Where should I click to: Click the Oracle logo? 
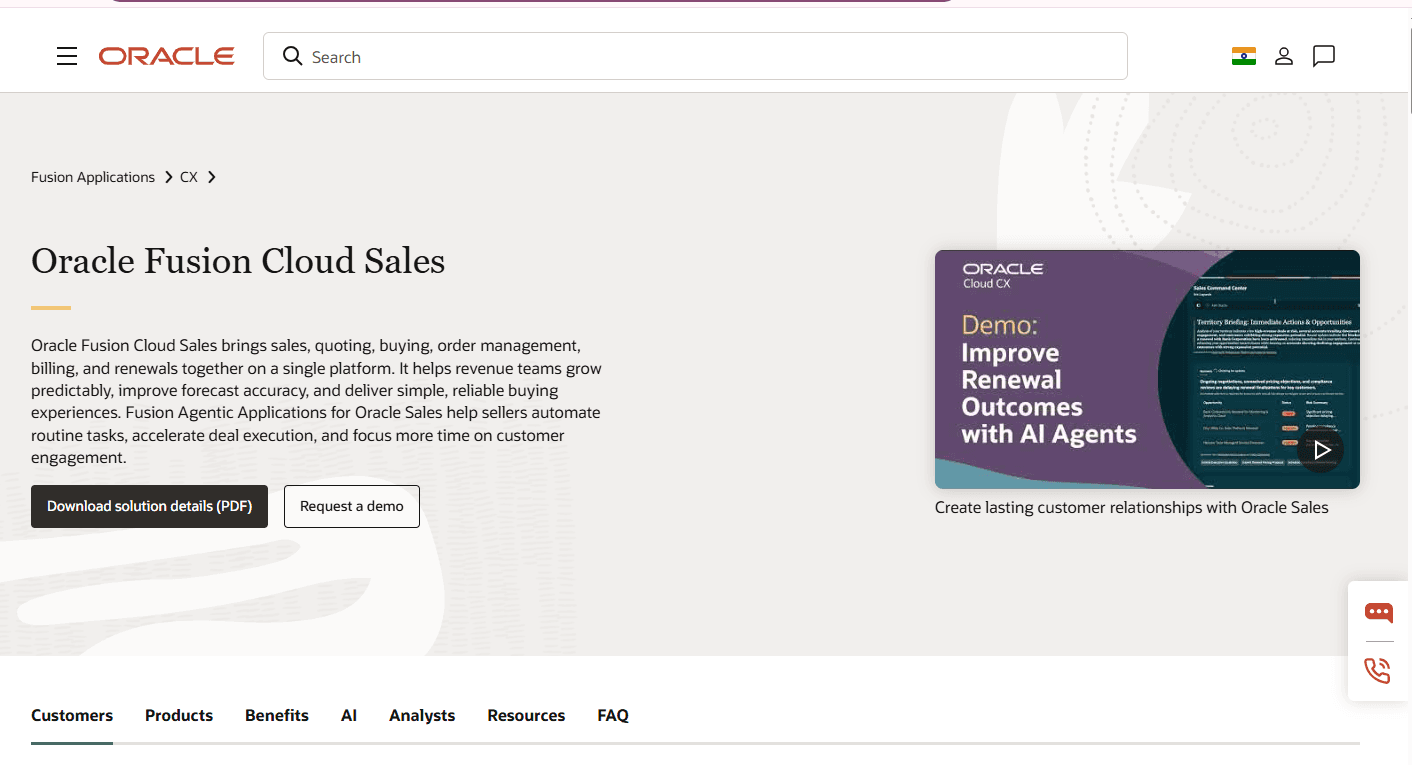[167, 56]
